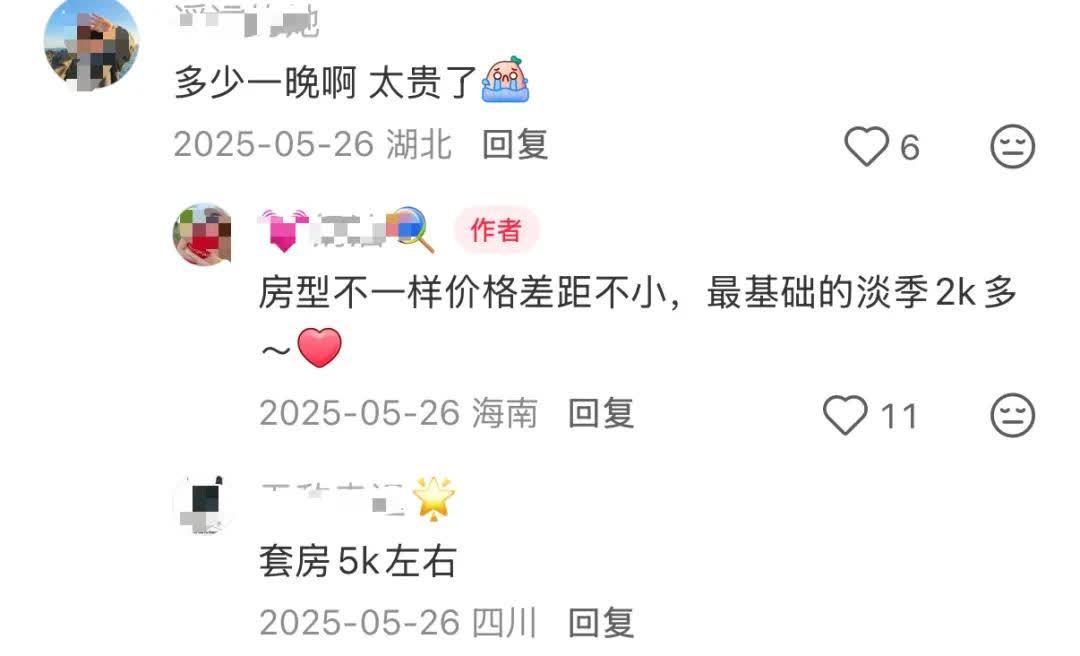Click the star icon beside third username
This screenshot has height=656, width=1080.
click(433, 497)
